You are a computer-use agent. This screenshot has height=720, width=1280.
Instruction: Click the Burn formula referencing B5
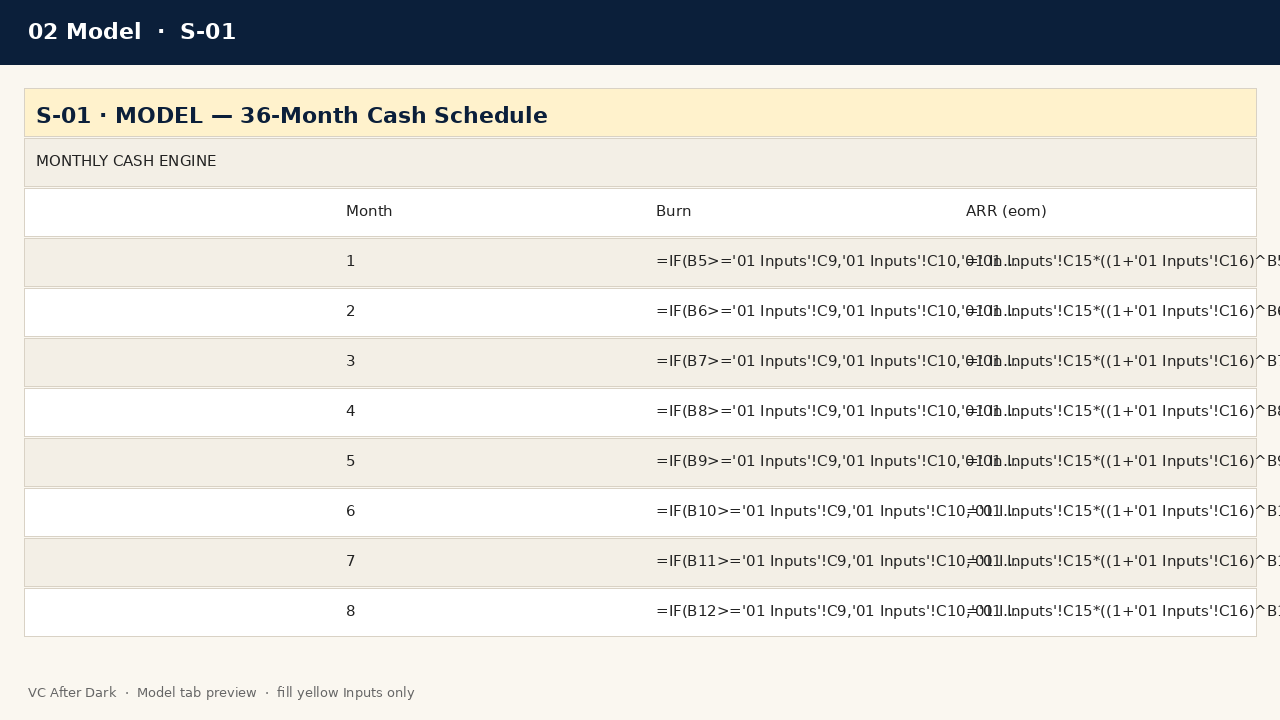click(x=799, y=262)
